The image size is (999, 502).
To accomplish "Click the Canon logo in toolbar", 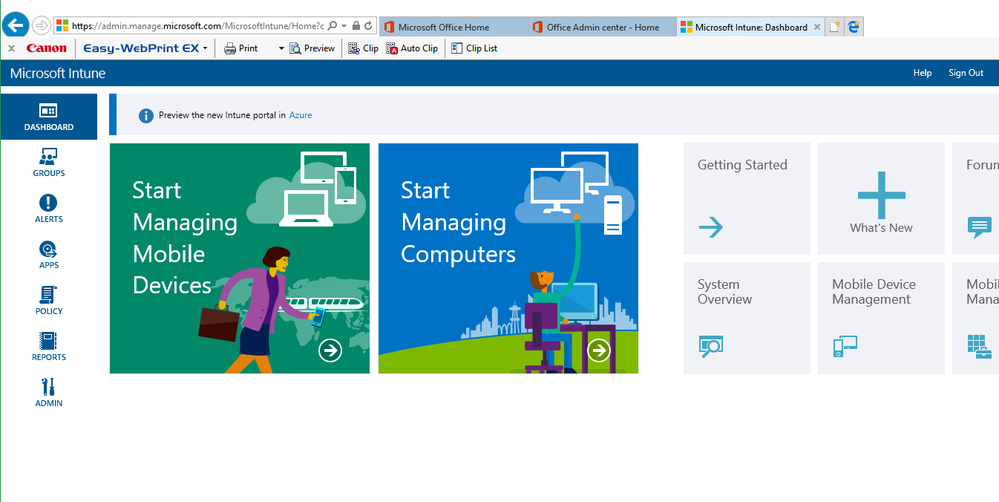I will (x=46, y=48).
